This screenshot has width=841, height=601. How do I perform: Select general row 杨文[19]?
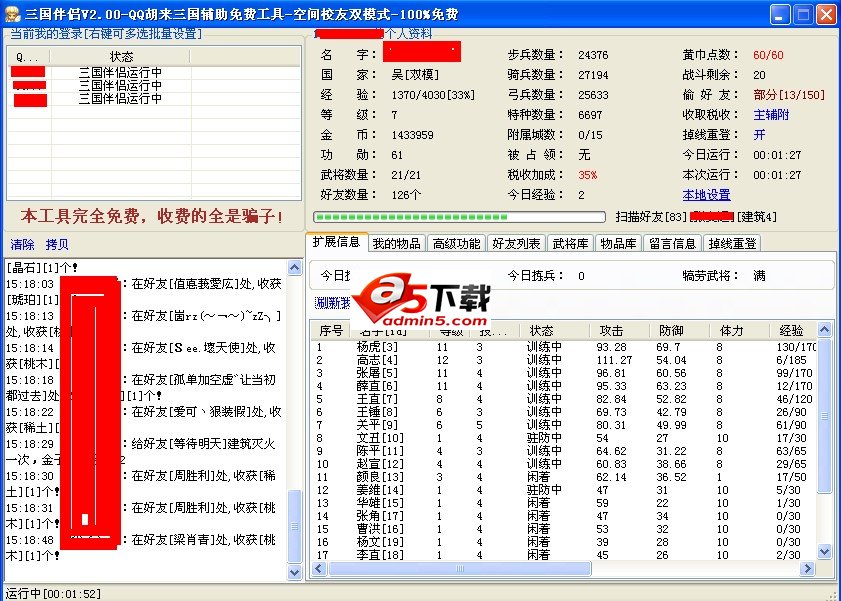click(563, 542)
